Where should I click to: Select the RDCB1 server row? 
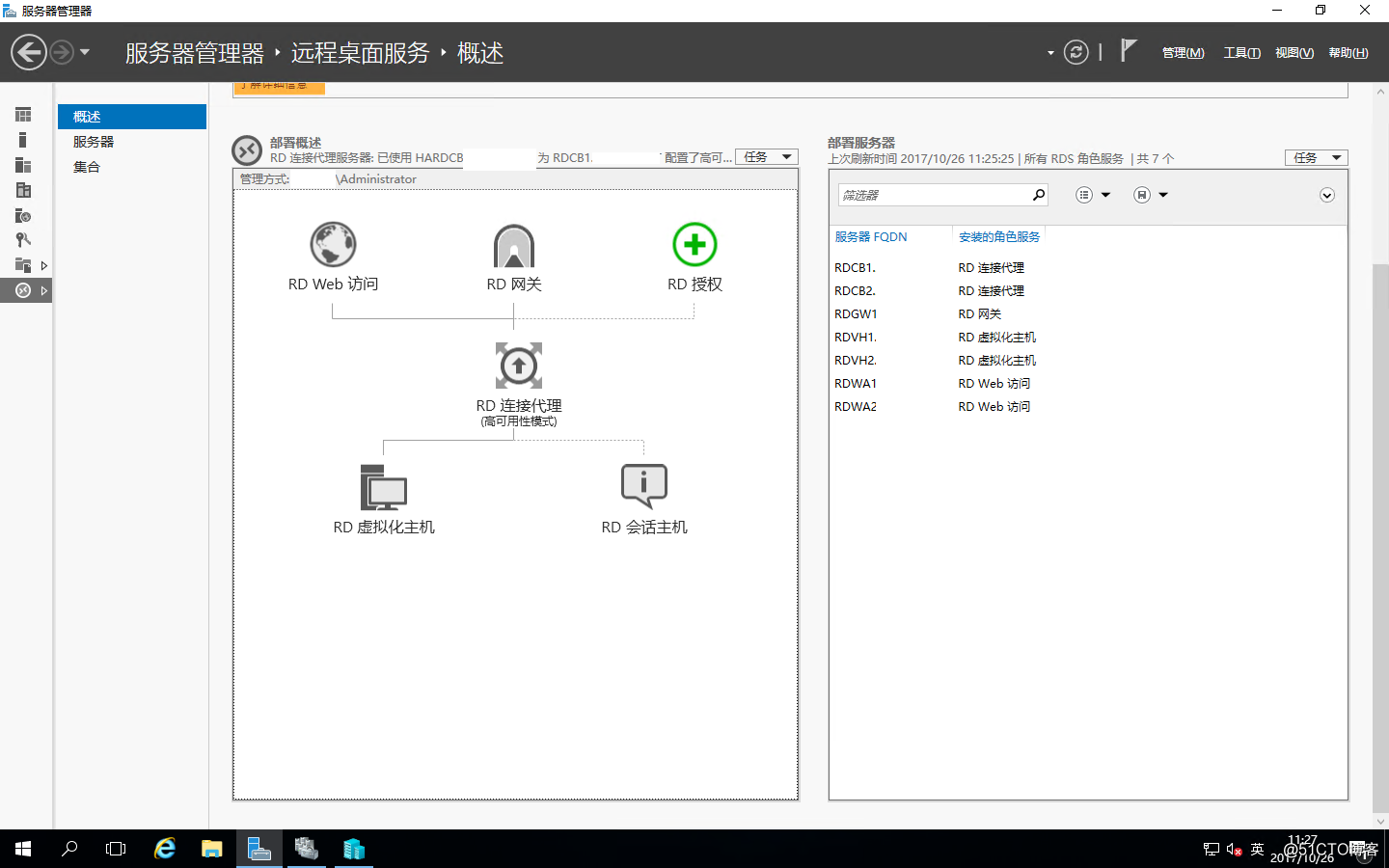[x=1088, y=268]
